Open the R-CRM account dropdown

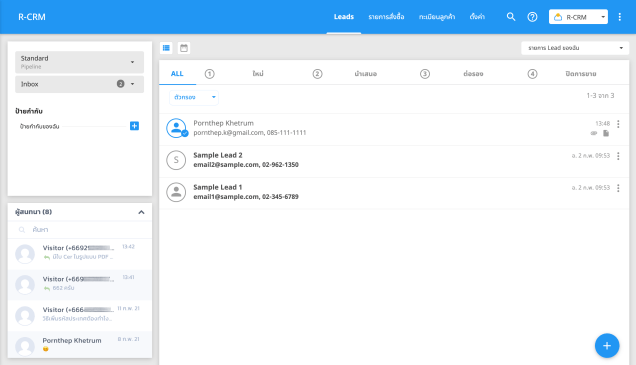pyautogui.click(x=578, y=17)
